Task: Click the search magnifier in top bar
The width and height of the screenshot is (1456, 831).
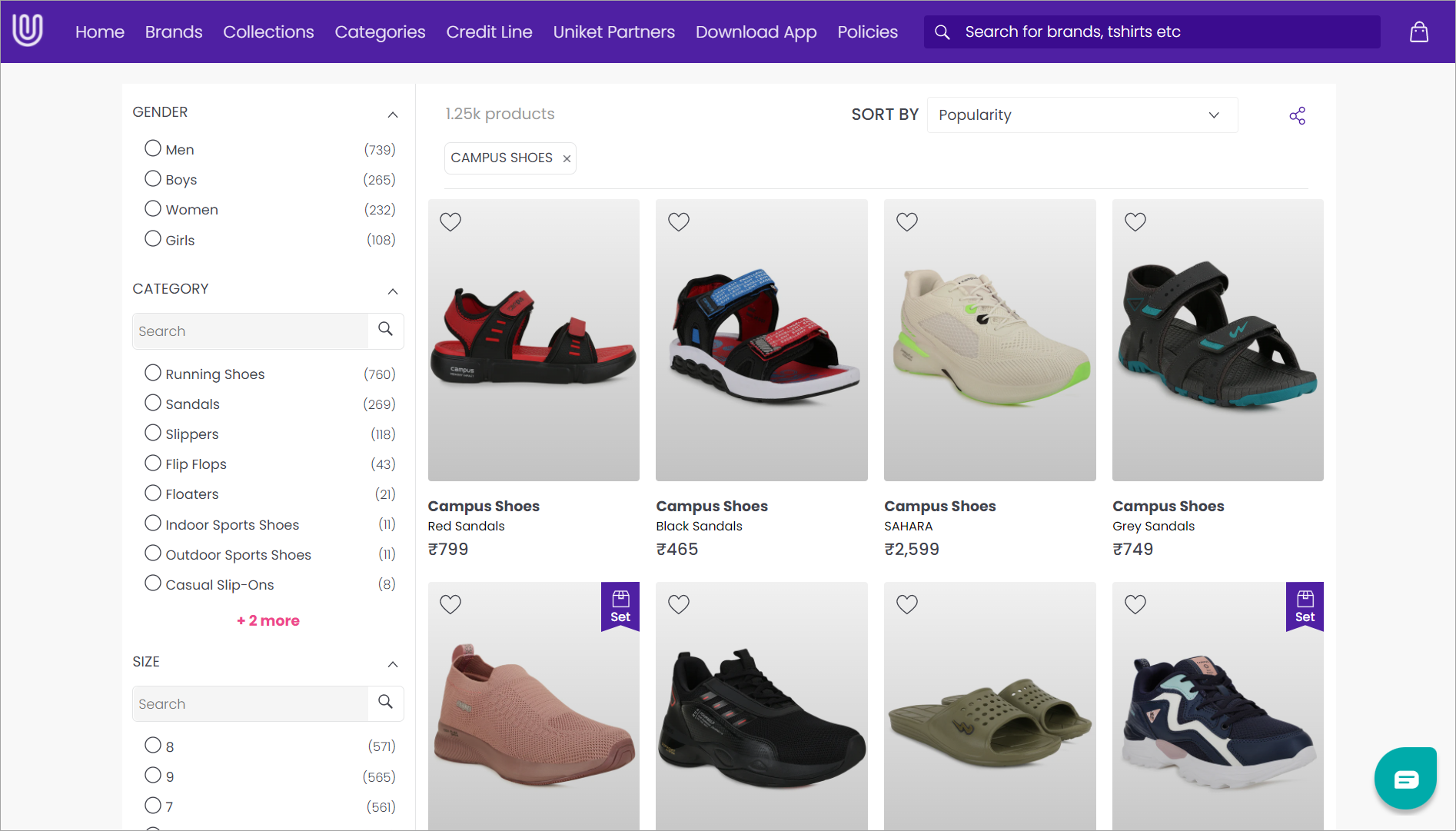Action: pyautogui.click(x=942, y=32)
